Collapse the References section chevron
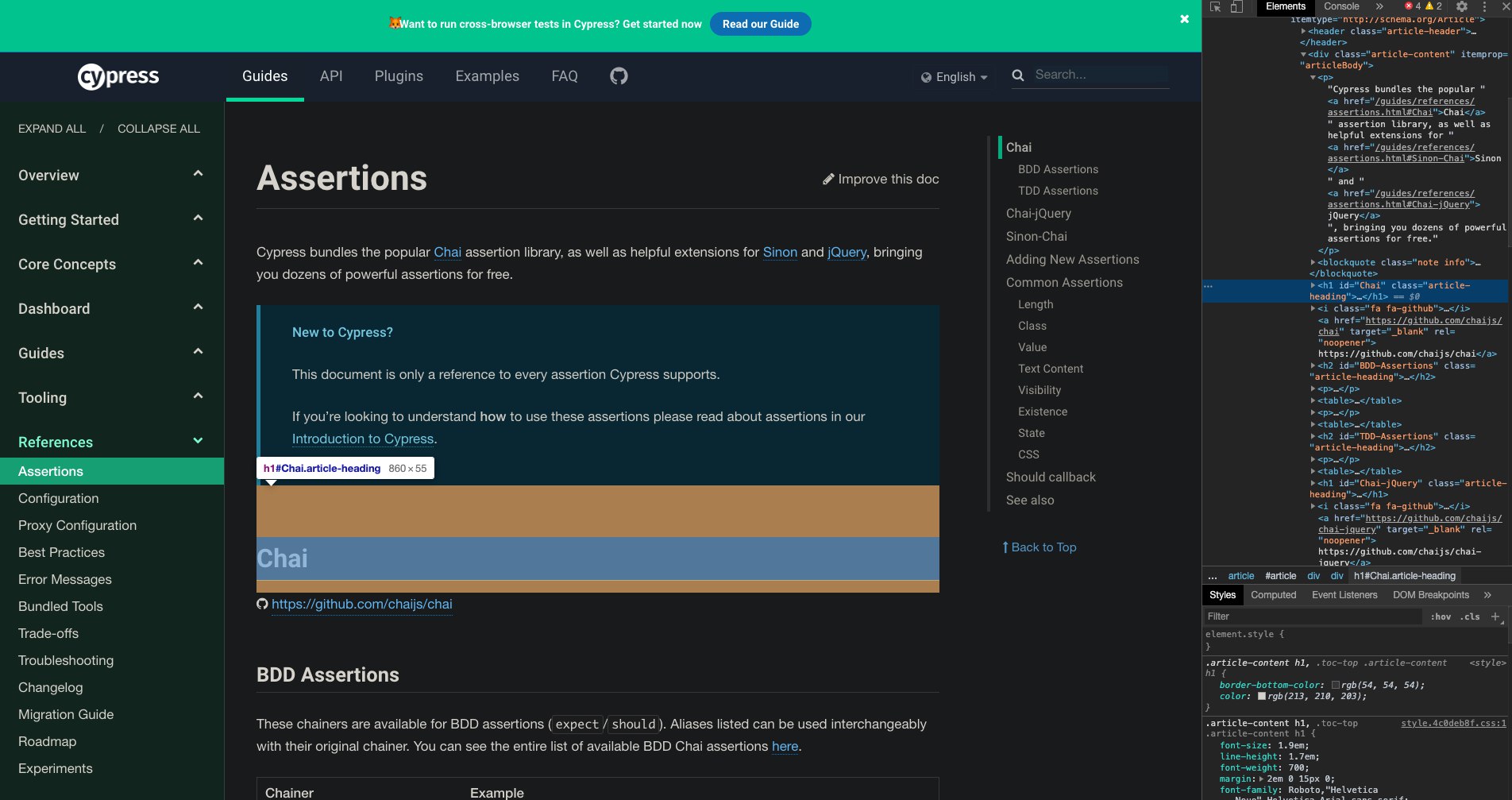This screenshot has height=800, width=1512. coord(198,440)
